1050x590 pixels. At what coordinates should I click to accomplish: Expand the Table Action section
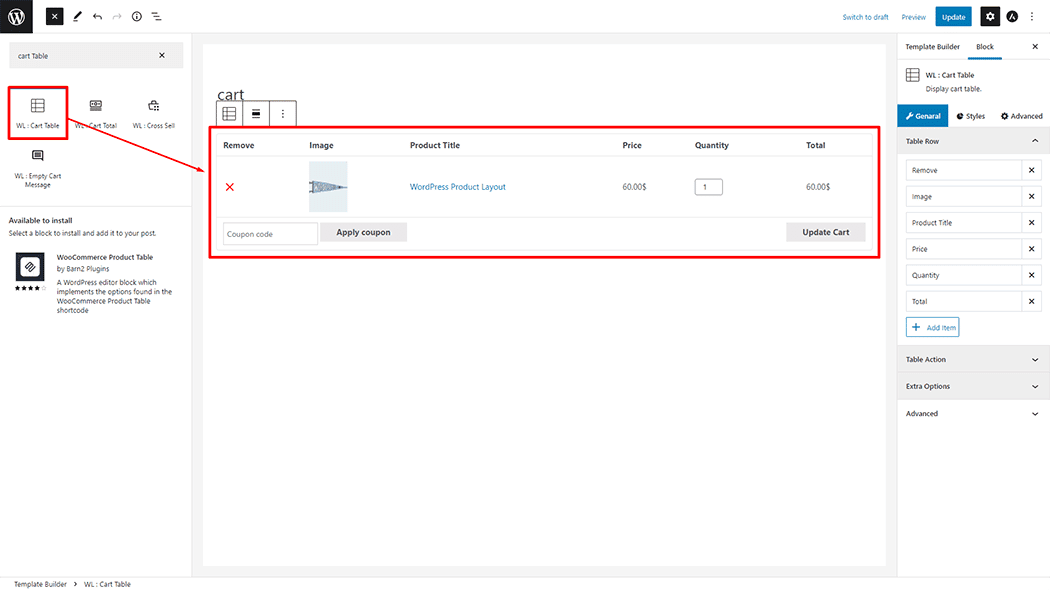tap(973, 359)
